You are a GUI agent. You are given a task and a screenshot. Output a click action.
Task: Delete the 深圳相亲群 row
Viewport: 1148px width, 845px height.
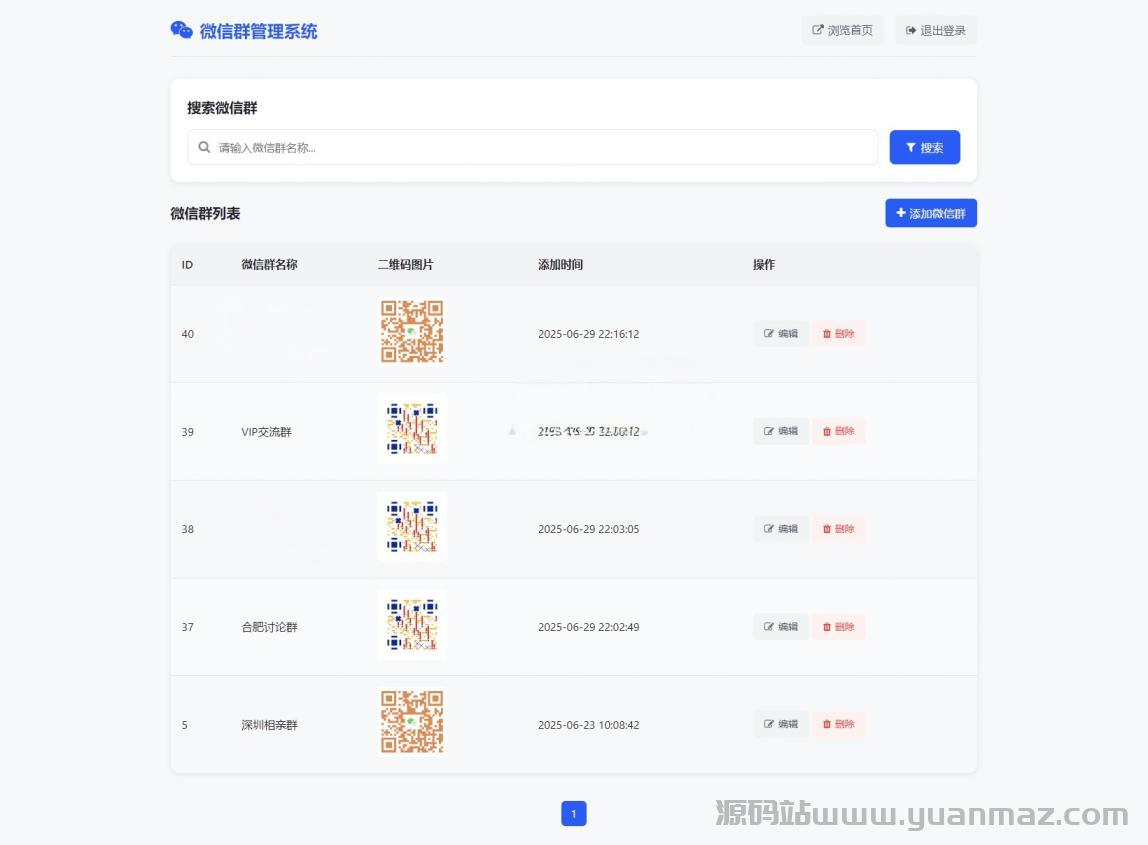pyautogui.click(x=838, y=724)
